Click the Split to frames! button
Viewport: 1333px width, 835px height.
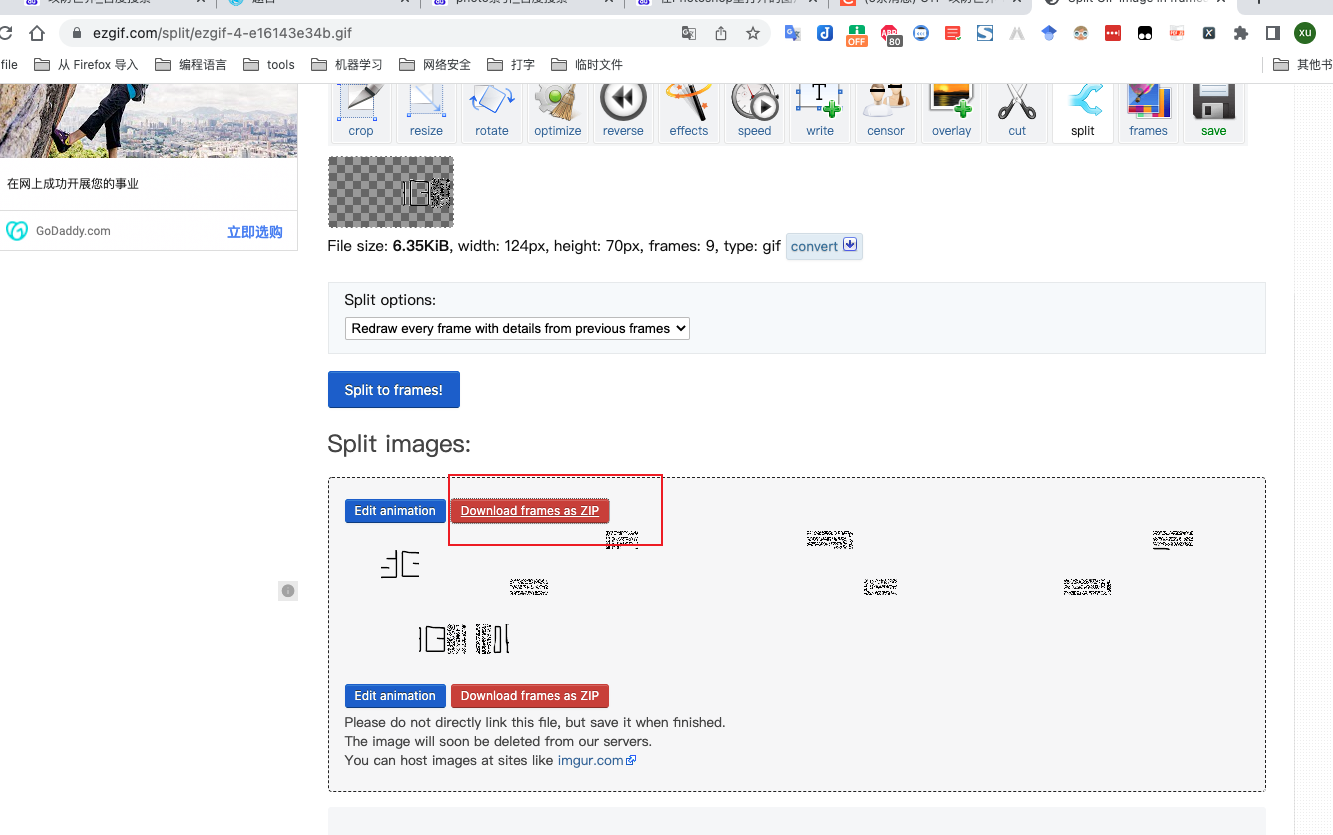coord(394,390)
